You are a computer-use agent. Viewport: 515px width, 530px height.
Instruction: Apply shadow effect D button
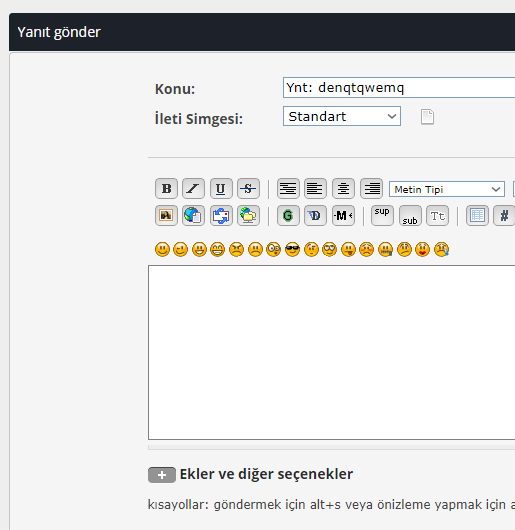[315, 215]
